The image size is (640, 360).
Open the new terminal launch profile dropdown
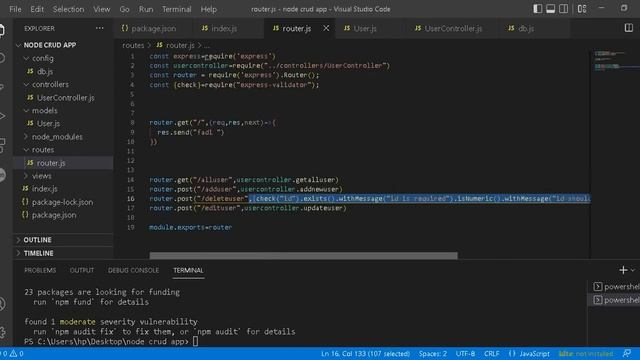[633, 270]
